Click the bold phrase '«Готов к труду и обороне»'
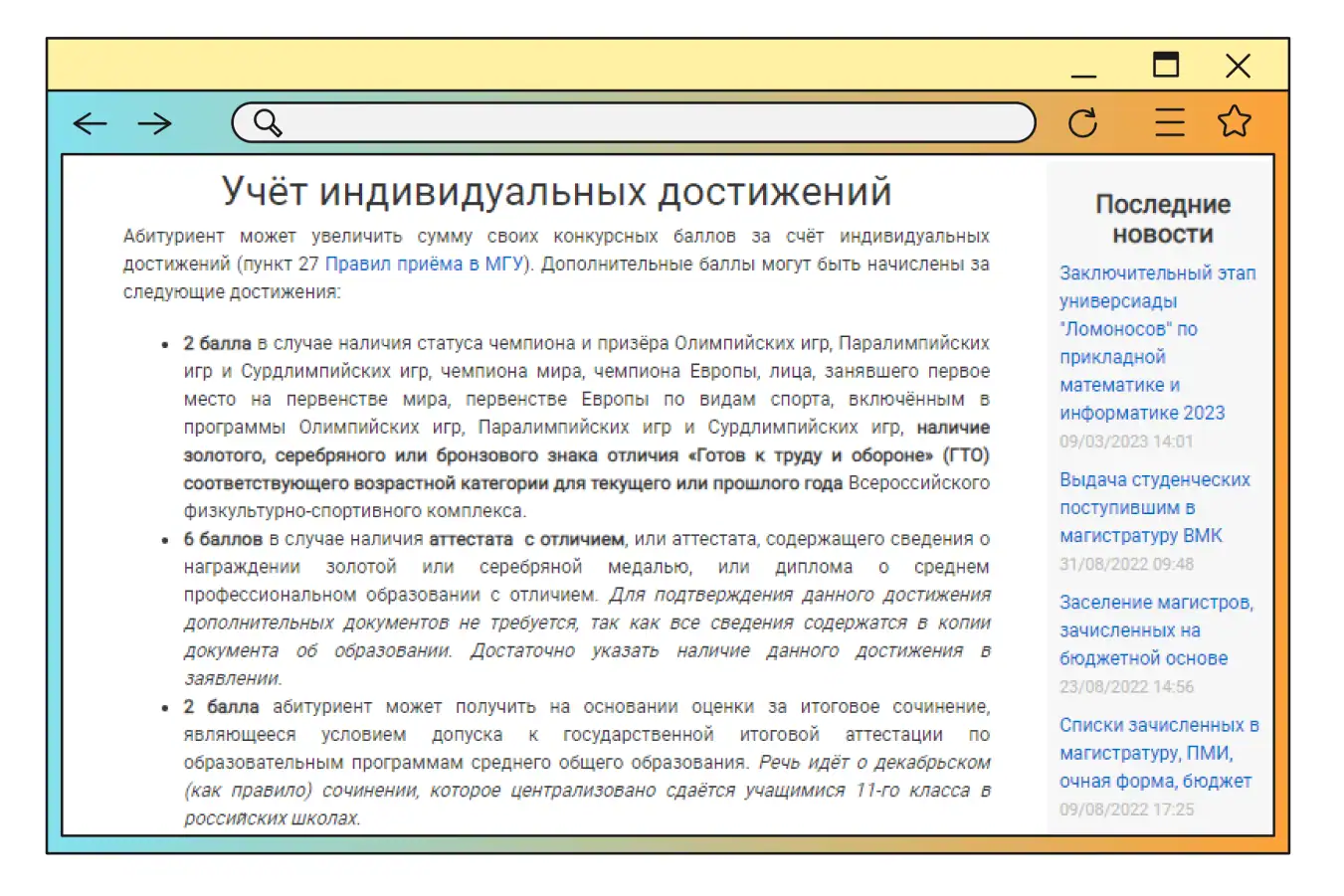 coord(810,455)
